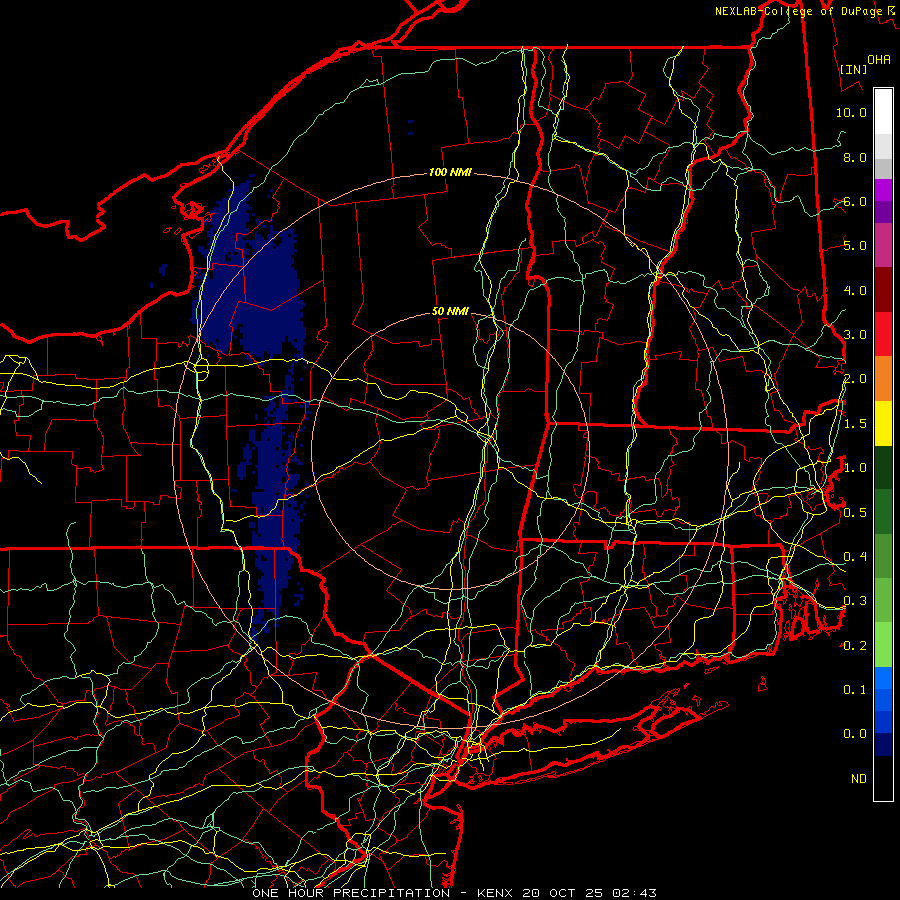Click the 3.0 legend value
This screenshot has width=900, height=900.
coord(855,335)
